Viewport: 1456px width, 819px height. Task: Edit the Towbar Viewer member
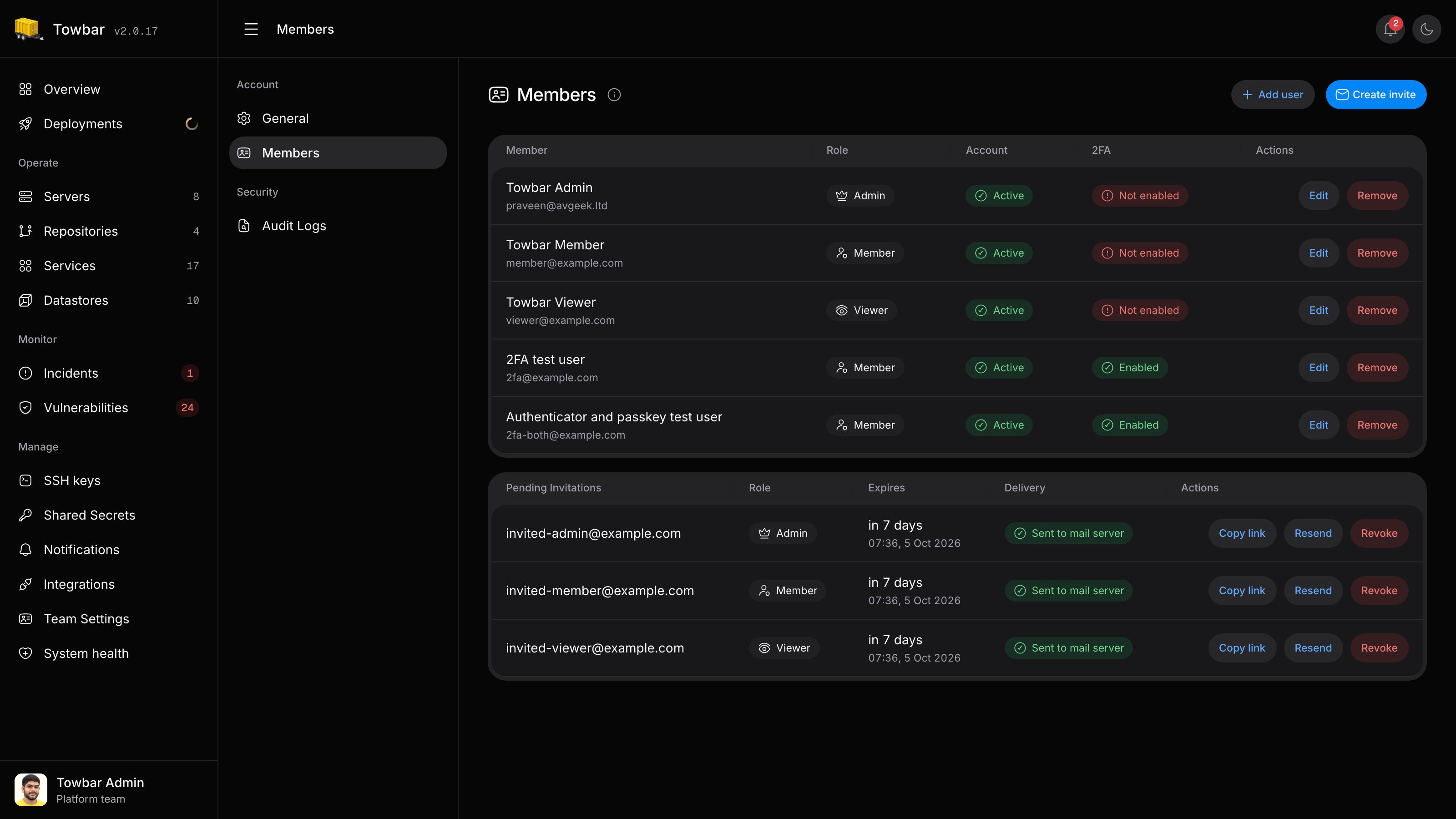[x=1318, y=310]
